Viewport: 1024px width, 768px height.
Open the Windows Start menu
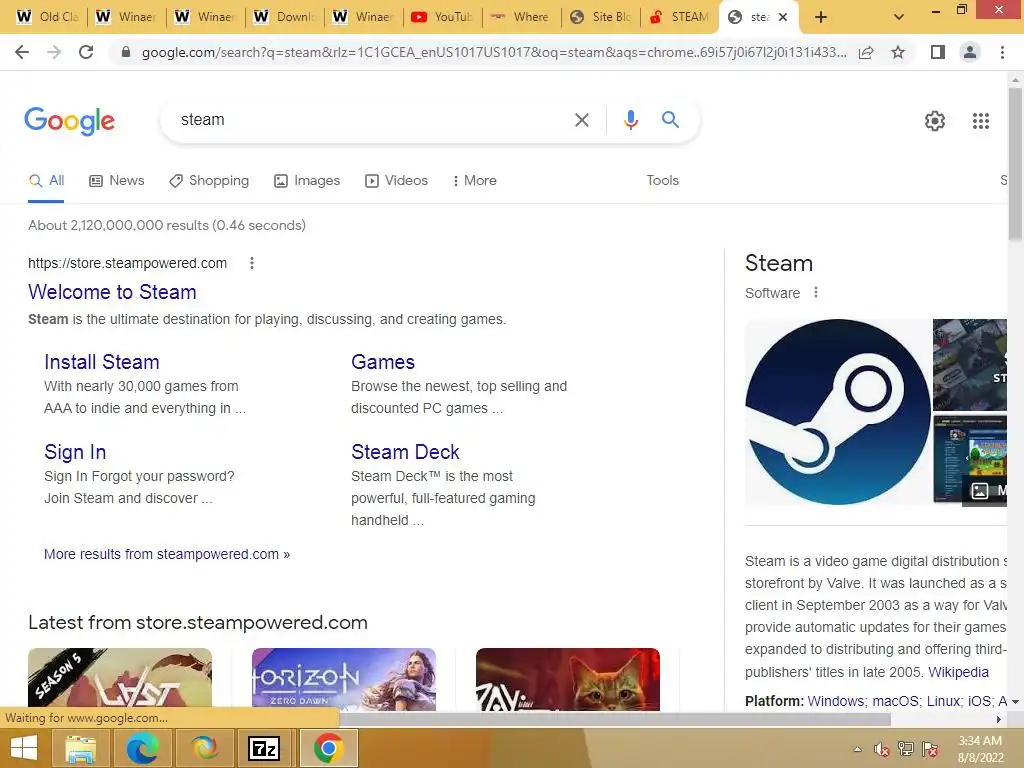pyautogui.click(x=24, y=748)
